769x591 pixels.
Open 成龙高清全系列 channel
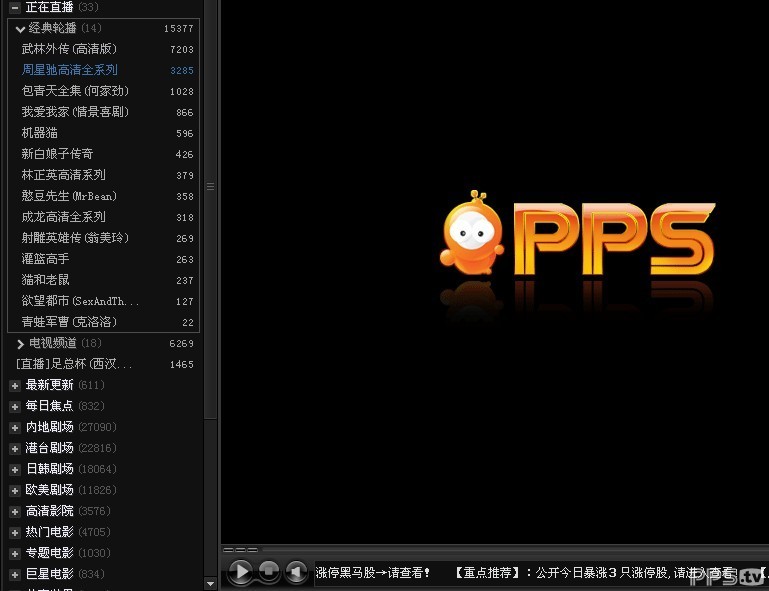pos(103,217)
